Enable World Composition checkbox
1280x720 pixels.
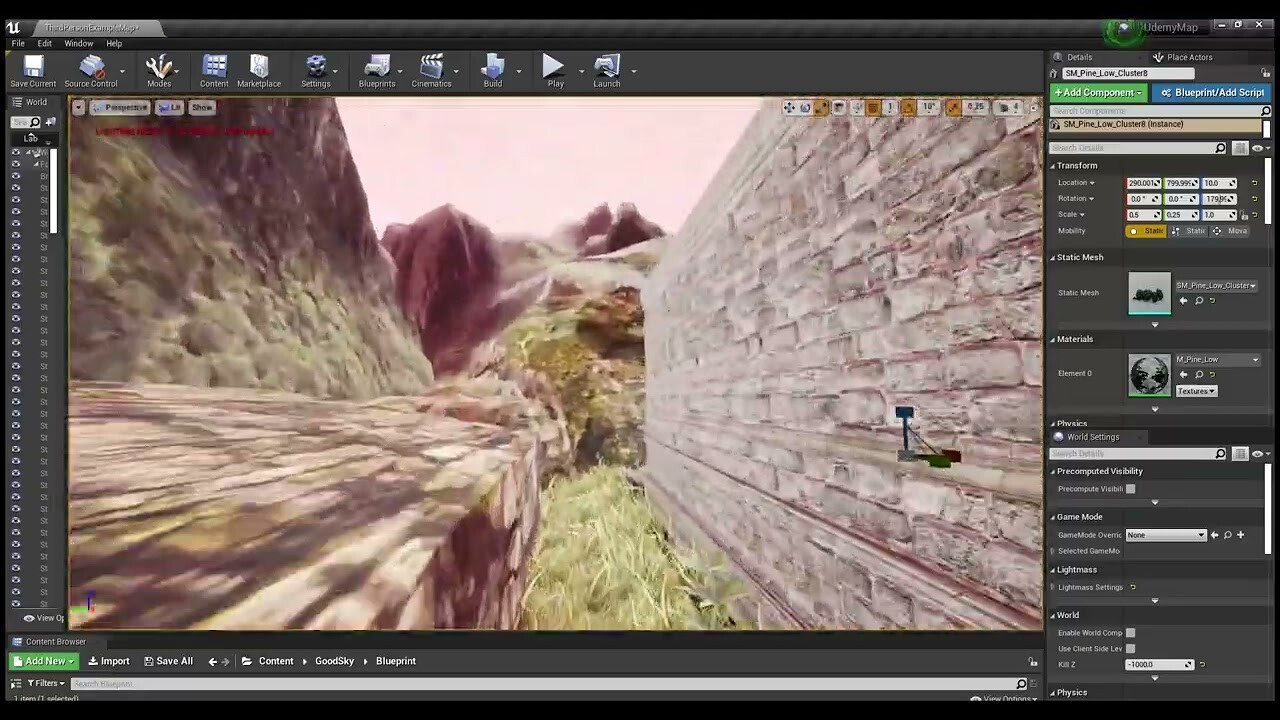(1130, 632)
